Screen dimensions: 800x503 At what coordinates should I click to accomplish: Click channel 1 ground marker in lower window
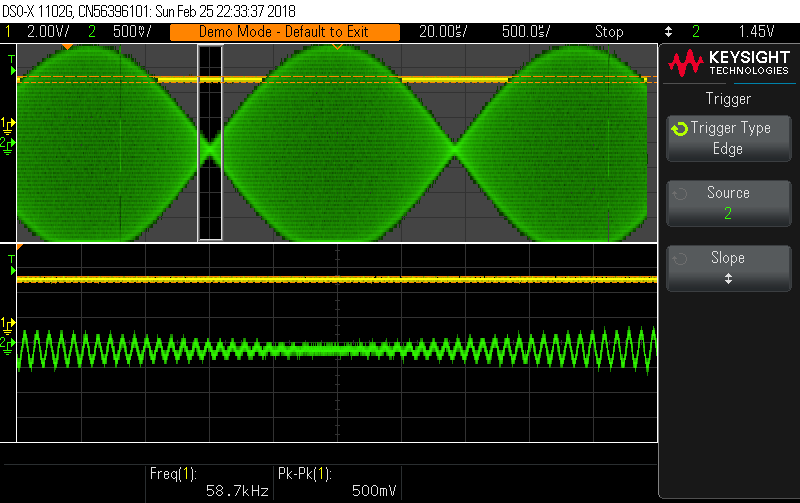[8, 324]
